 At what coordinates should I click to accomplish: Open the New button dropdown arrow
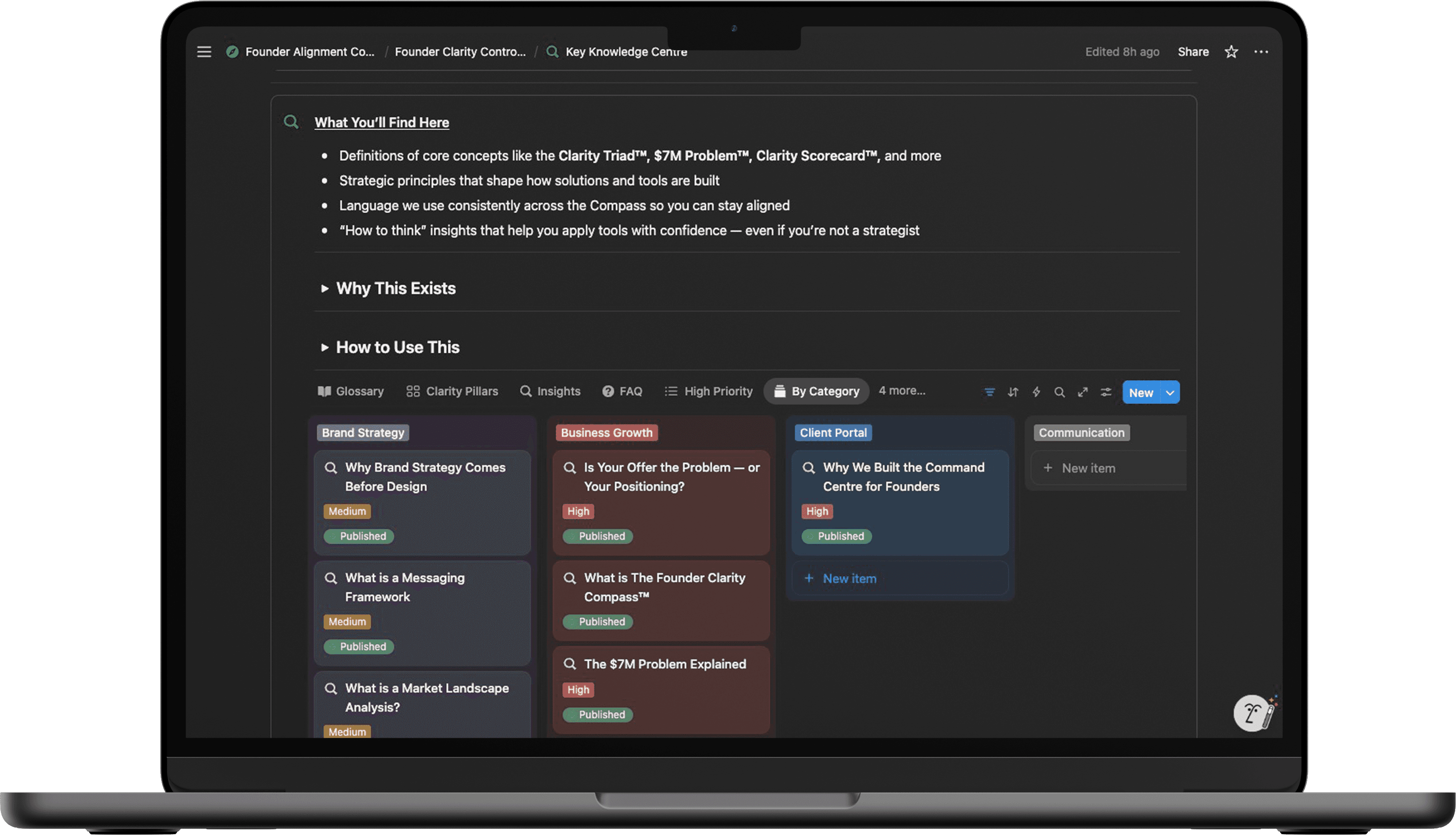(x=1170, y=393)
